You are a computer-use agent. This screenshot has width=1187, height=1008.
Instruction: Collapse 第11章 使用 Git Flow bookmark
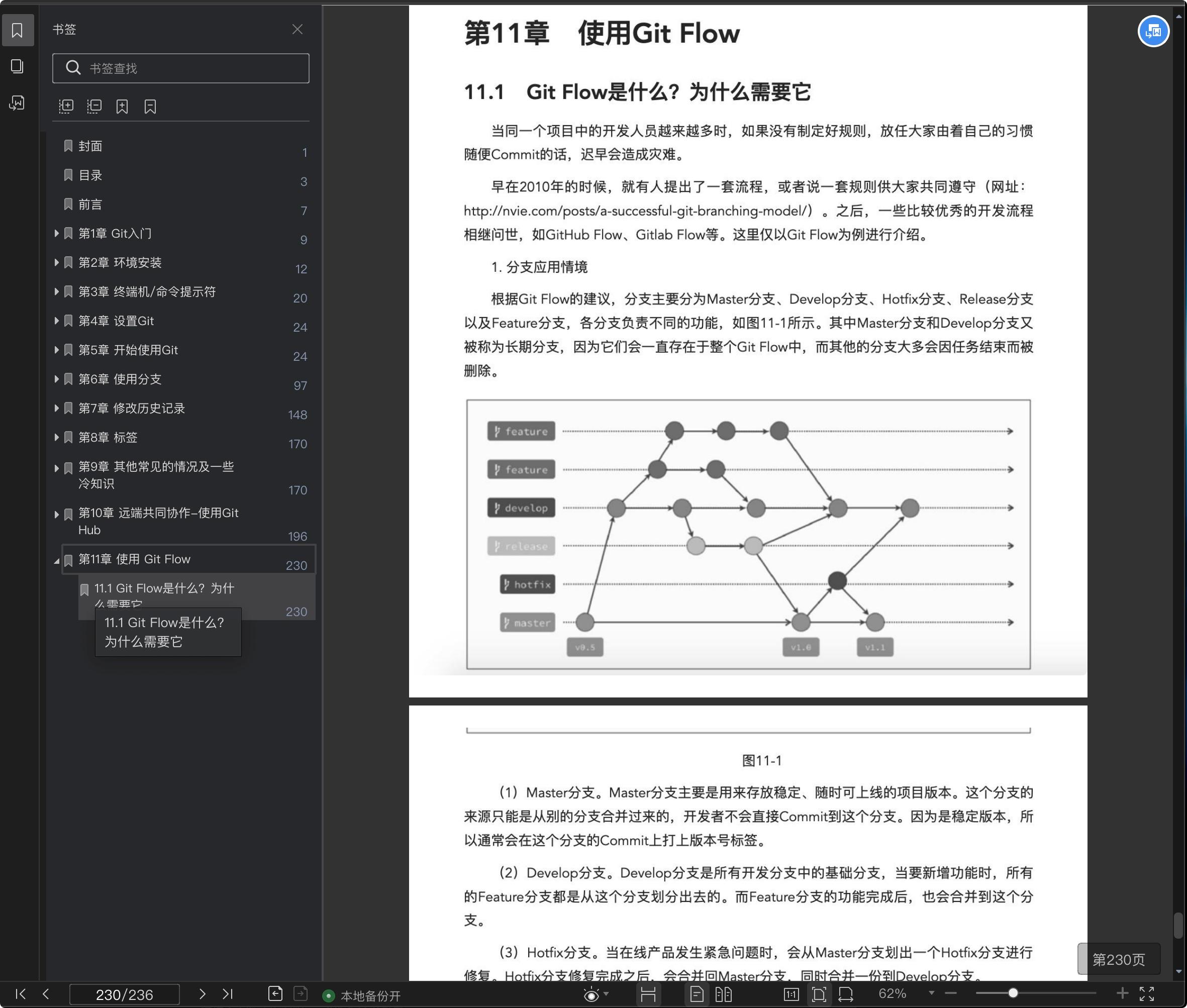(x=57, y=561)
